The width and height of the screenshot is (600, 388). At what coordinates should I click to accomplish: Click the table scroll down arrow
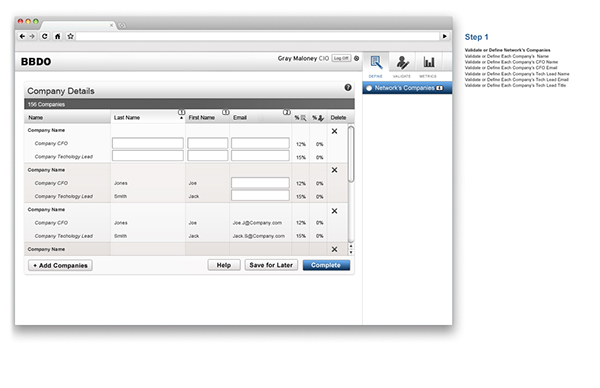tap(351, 252)
